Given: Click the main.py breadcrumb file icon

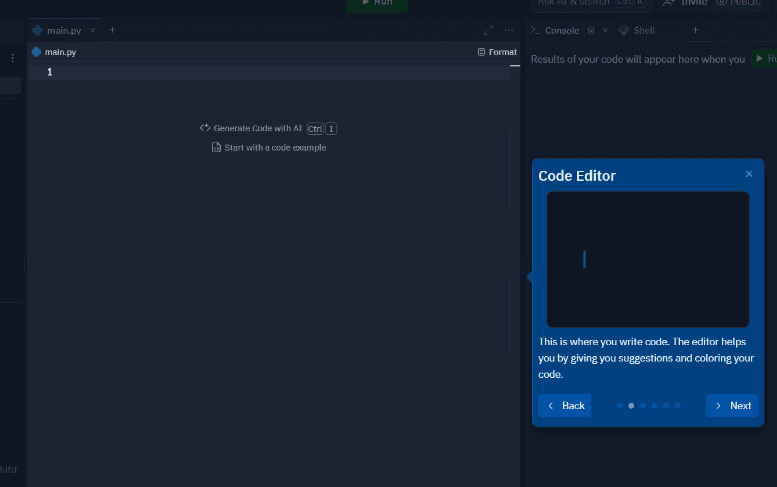Looking at the screenshot, I should [37, 52].
